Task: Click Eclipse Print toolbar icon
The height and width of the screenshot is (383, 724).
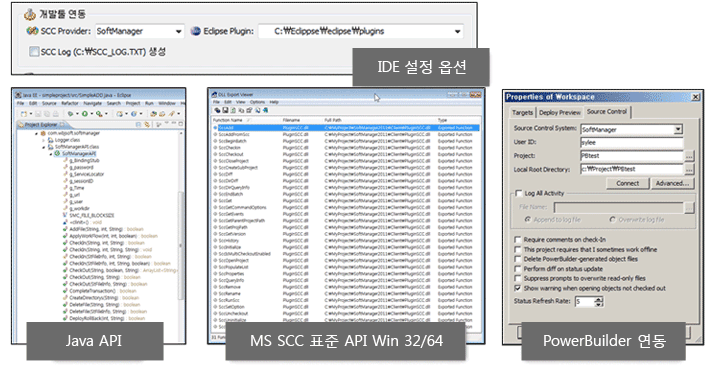Action: (55, 114)
